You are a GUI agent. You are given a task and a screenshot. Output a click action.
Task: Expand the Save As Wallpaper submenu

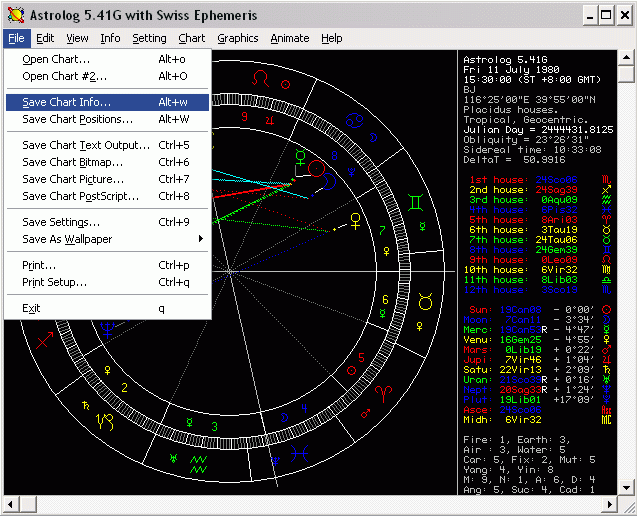click(108, 239)
